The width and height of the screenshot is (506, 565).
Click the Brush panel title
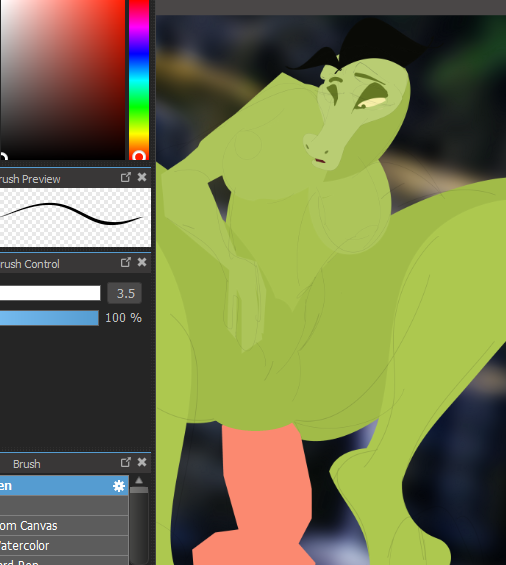coord(27,464)
